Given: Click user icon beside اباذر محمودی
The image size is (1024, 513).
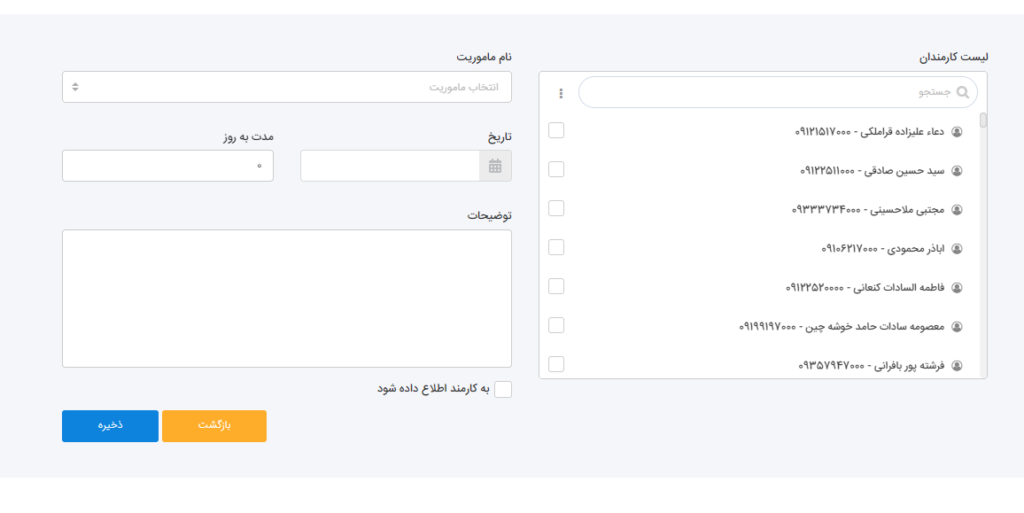Looking at the screenshot, I should tap(956, 248).
